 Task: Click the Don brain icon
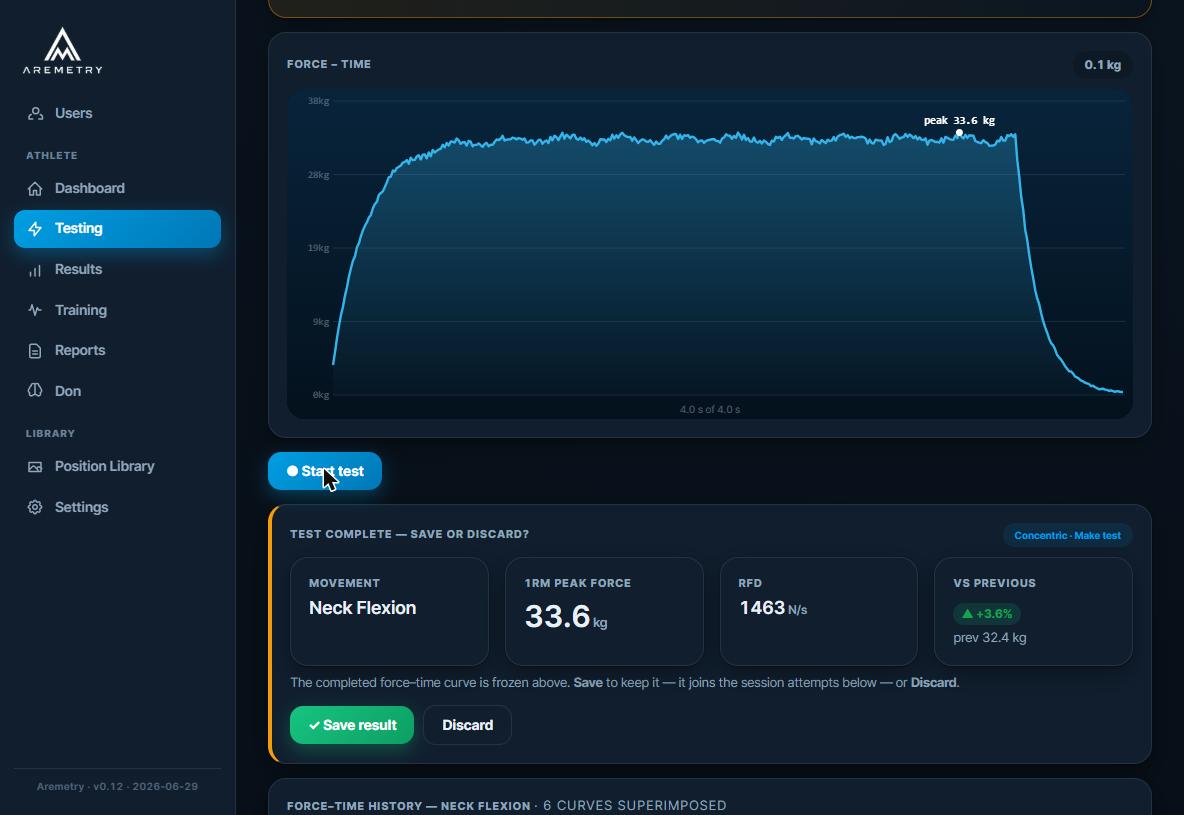(x=35, y=391)
